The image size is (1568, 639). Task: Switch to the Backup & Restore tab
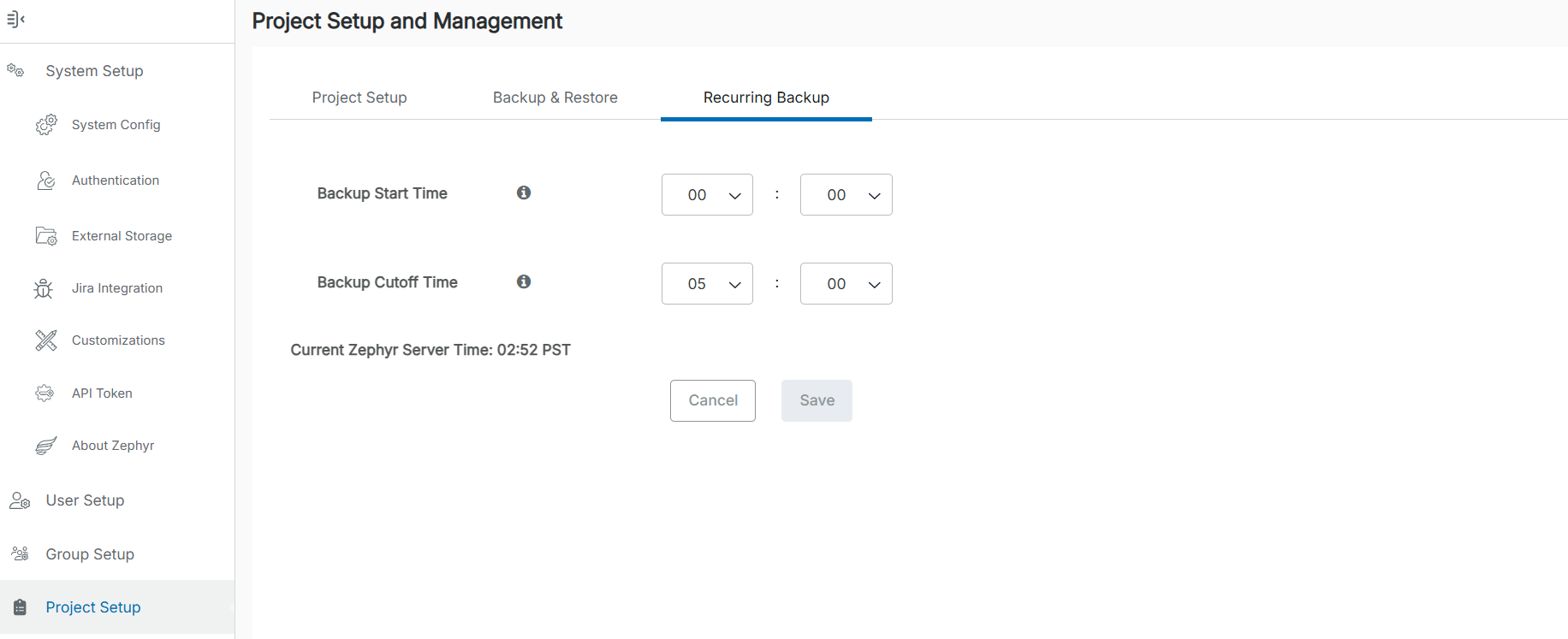555,98
